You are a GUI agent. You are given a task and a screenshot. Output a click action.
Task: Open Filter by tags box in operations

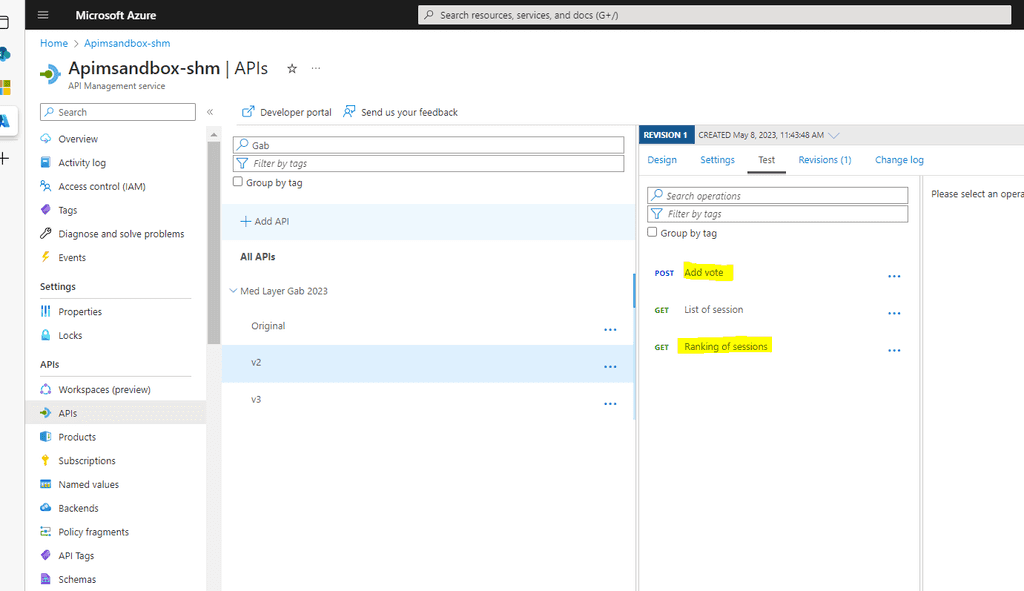click(x=777, y=214)
